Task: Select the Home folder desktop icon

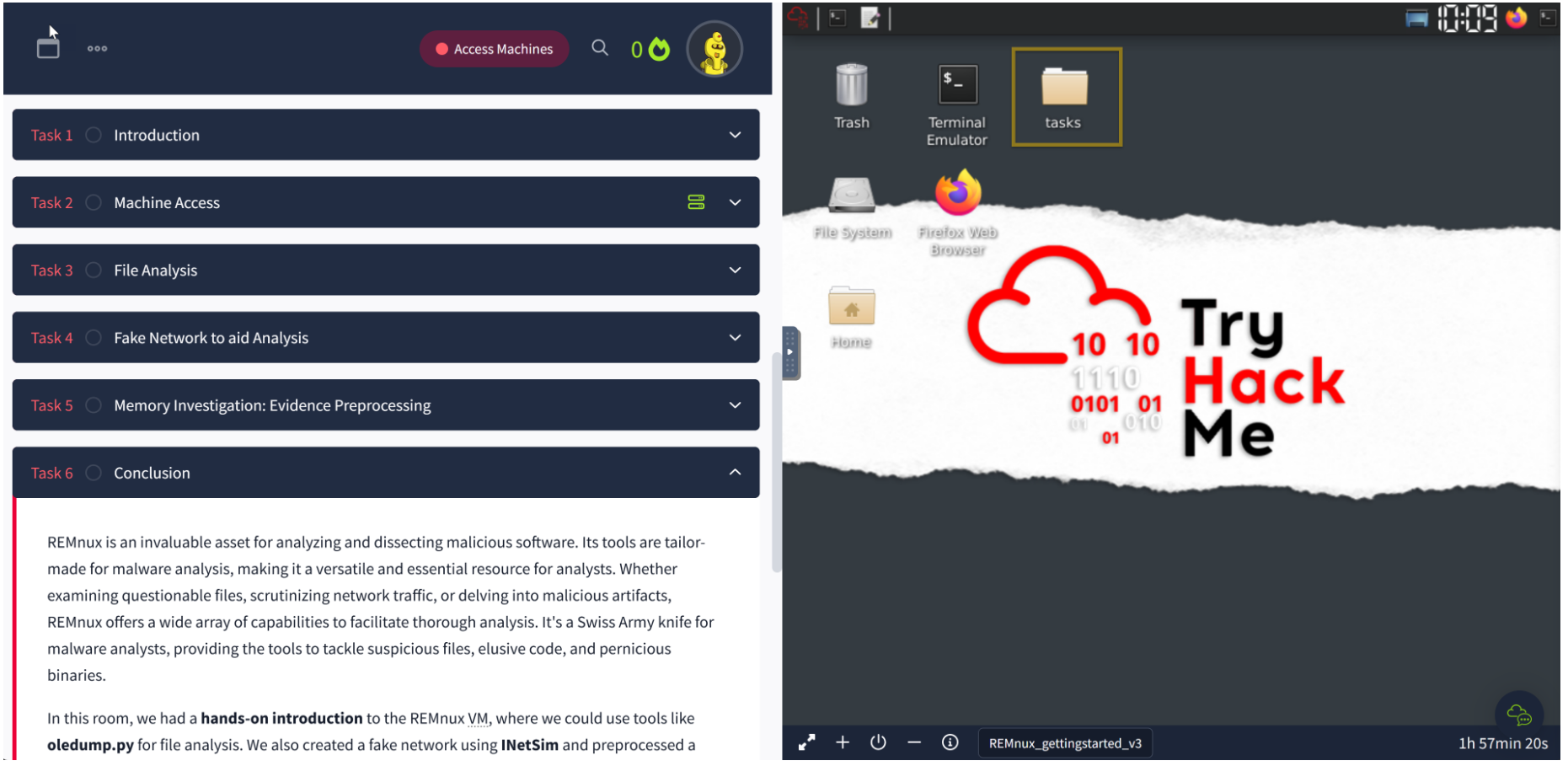Action: (x=851, y=318)
